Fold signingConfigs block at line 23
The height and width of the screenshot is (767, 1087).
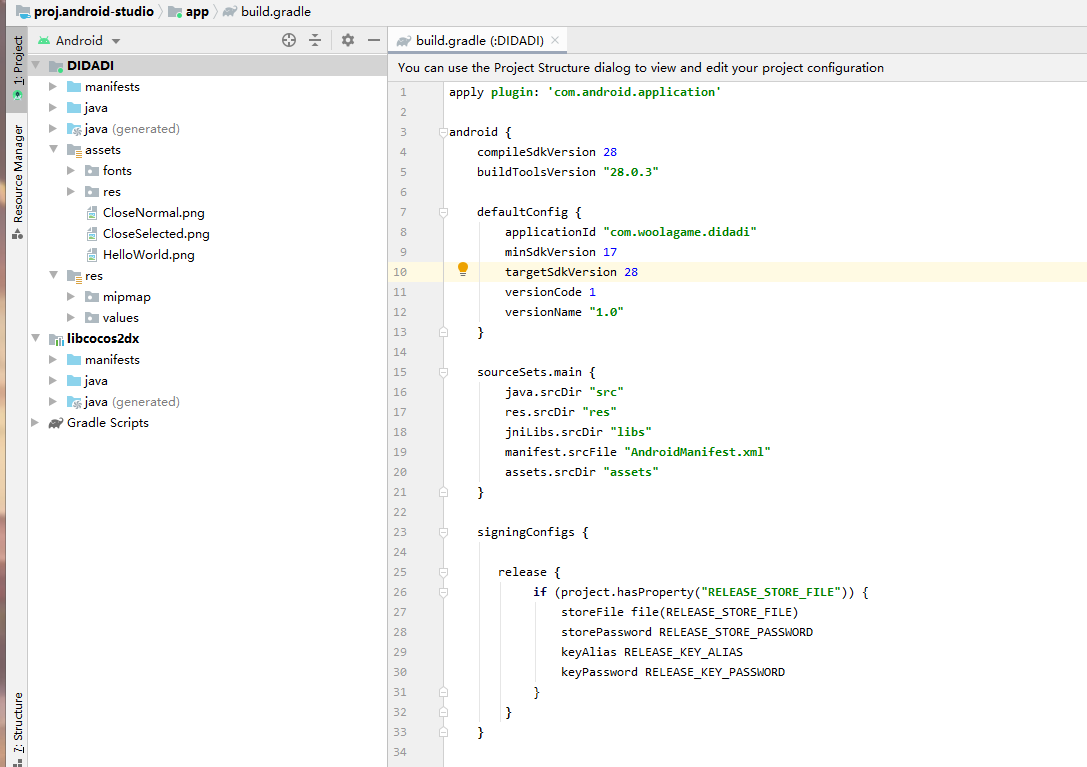[x=443, y=533]
